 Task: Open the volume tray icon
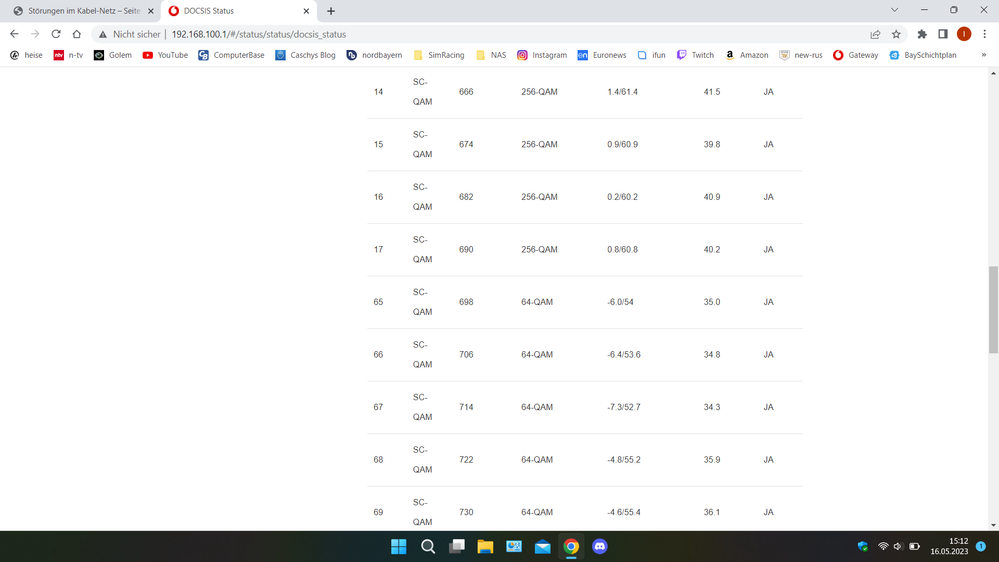(x=898, y=546)
